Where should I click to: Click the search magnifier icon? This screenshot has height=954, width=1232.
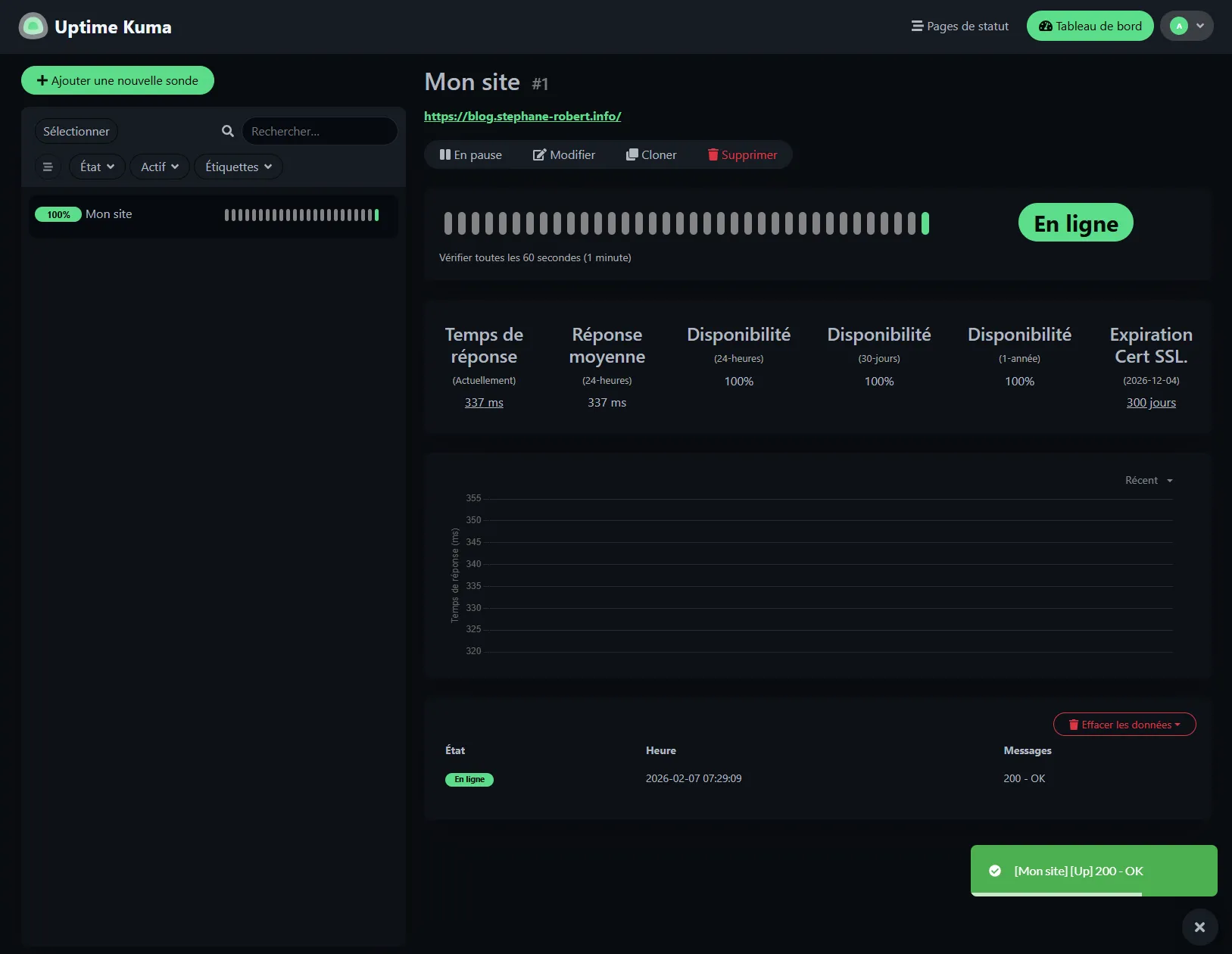(x=227, y=131)
